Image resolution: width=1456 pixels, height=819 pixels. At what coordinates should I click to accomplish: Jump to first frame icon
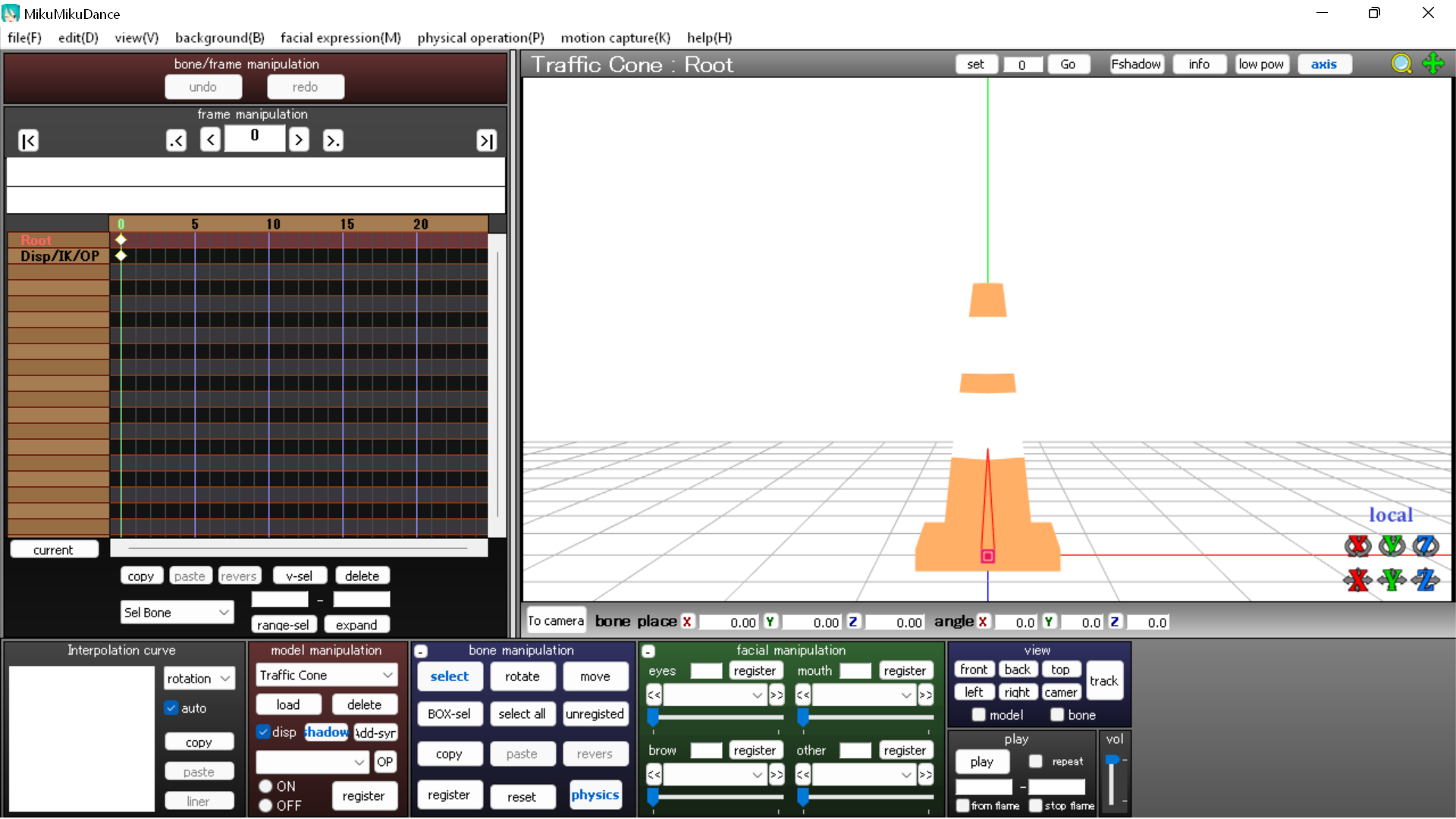28,140
